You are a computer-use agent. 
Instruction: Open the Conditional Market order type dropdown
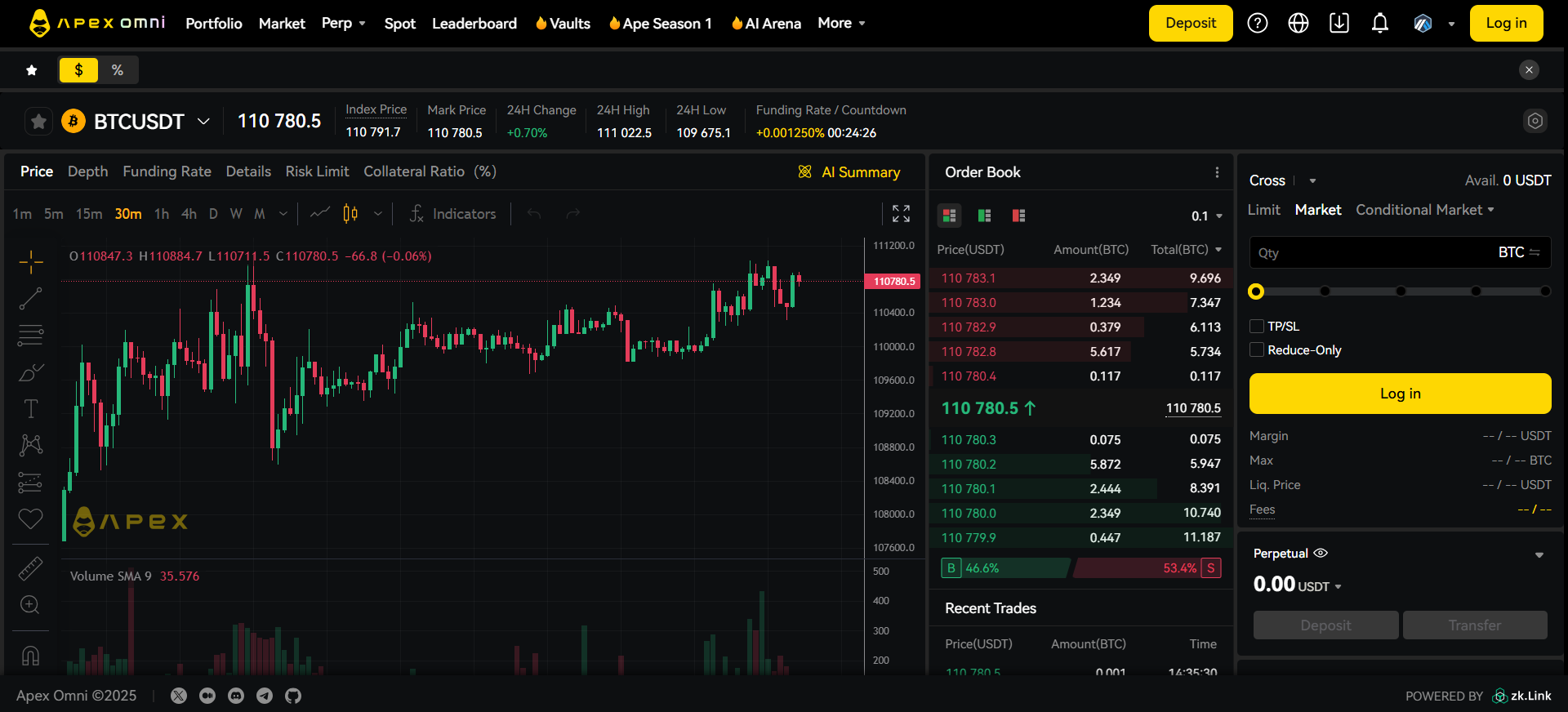pyautogui.click(x=1425, y=210)
